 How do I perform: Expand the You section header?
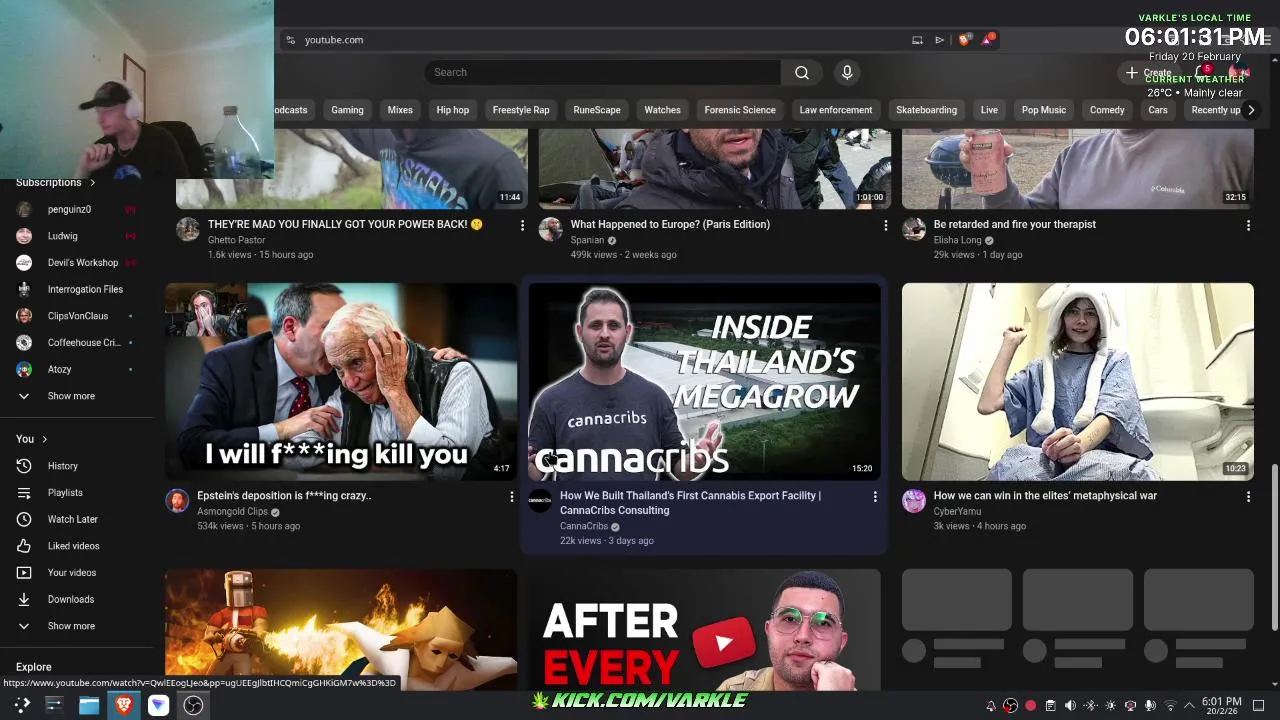point(32,439)
